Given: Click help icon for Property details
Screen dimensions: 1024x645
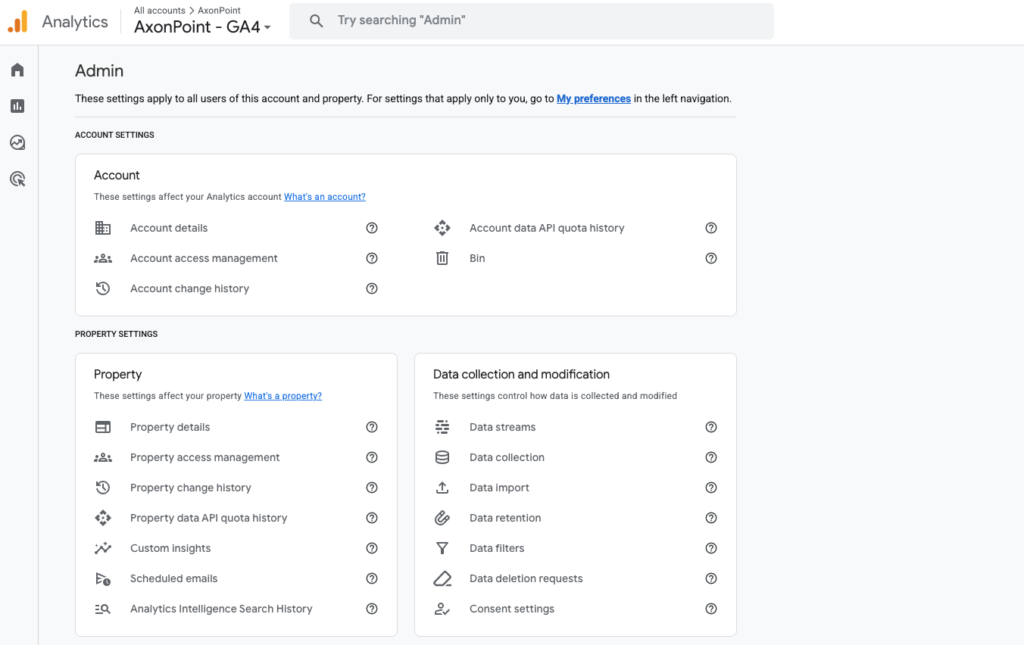Looking at the screenshot, I should 372,427.
